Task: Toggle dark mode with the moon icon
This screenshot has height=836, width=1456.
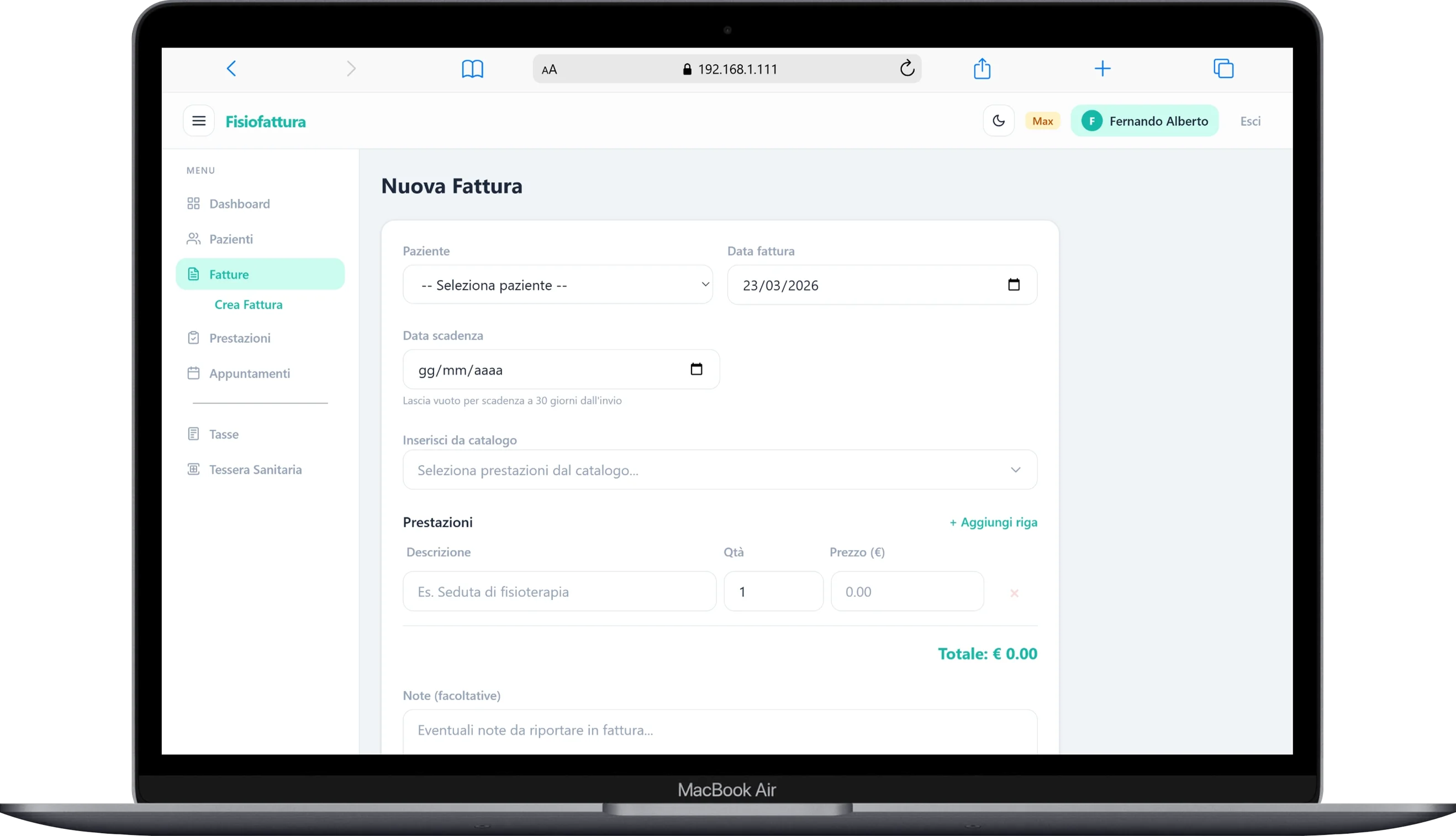Action: click(x=998, y=120)
